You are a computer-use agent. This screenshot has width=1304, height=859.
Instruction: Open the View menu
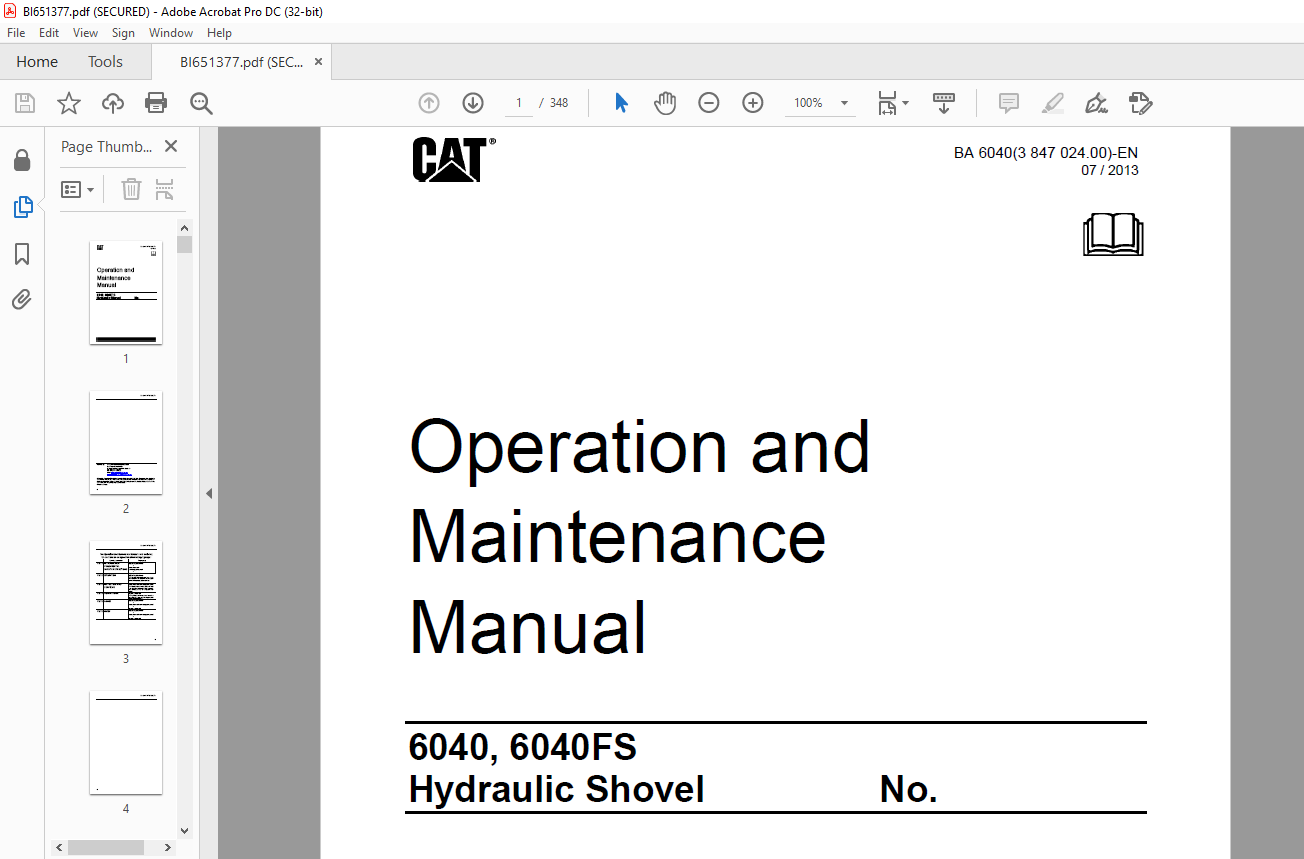[x=85, y=33]
